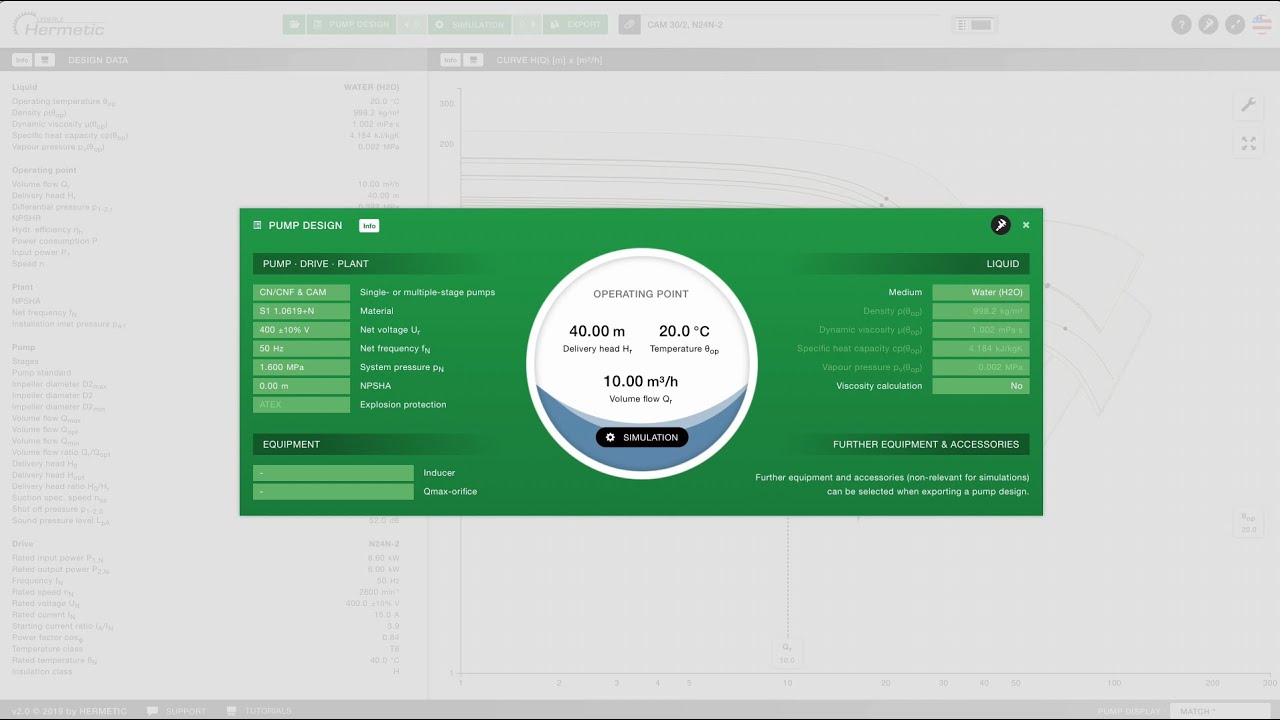
Task: Click the 1.002 mPa·s dynamic viscosity value
Action: click(981, 330)
